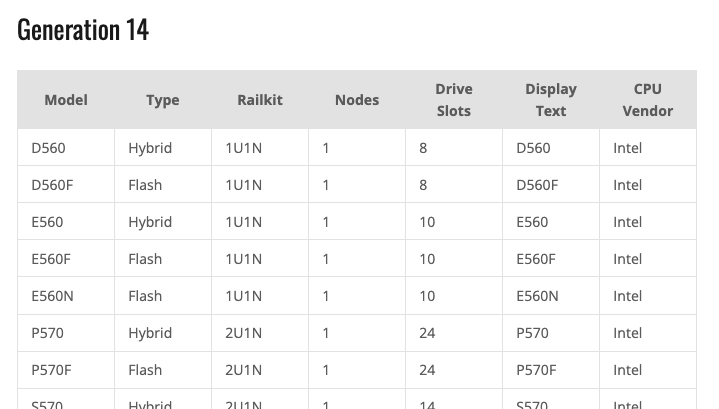Select the Intel vendor cell for D560
This screenshot has height=409, width=719.
[x=628, y=148]
